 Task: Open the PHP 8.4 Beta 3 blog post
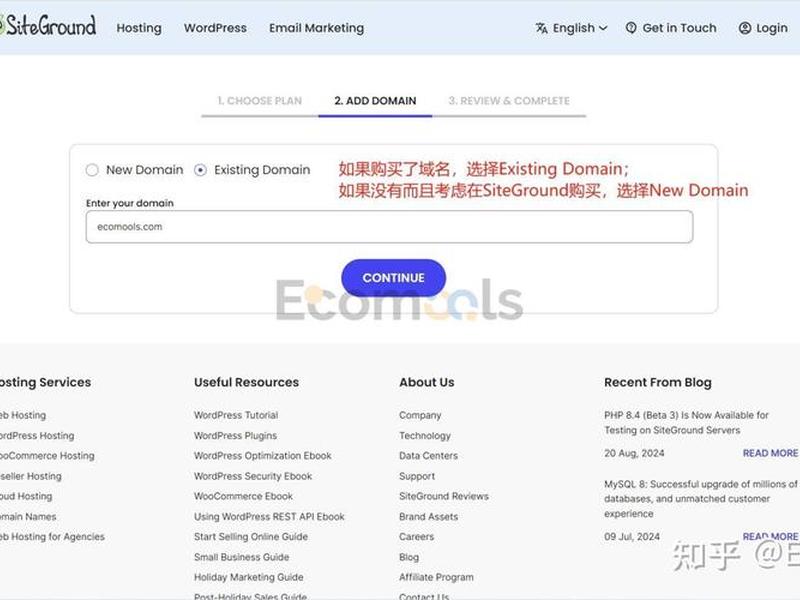(x=686, y=422)
